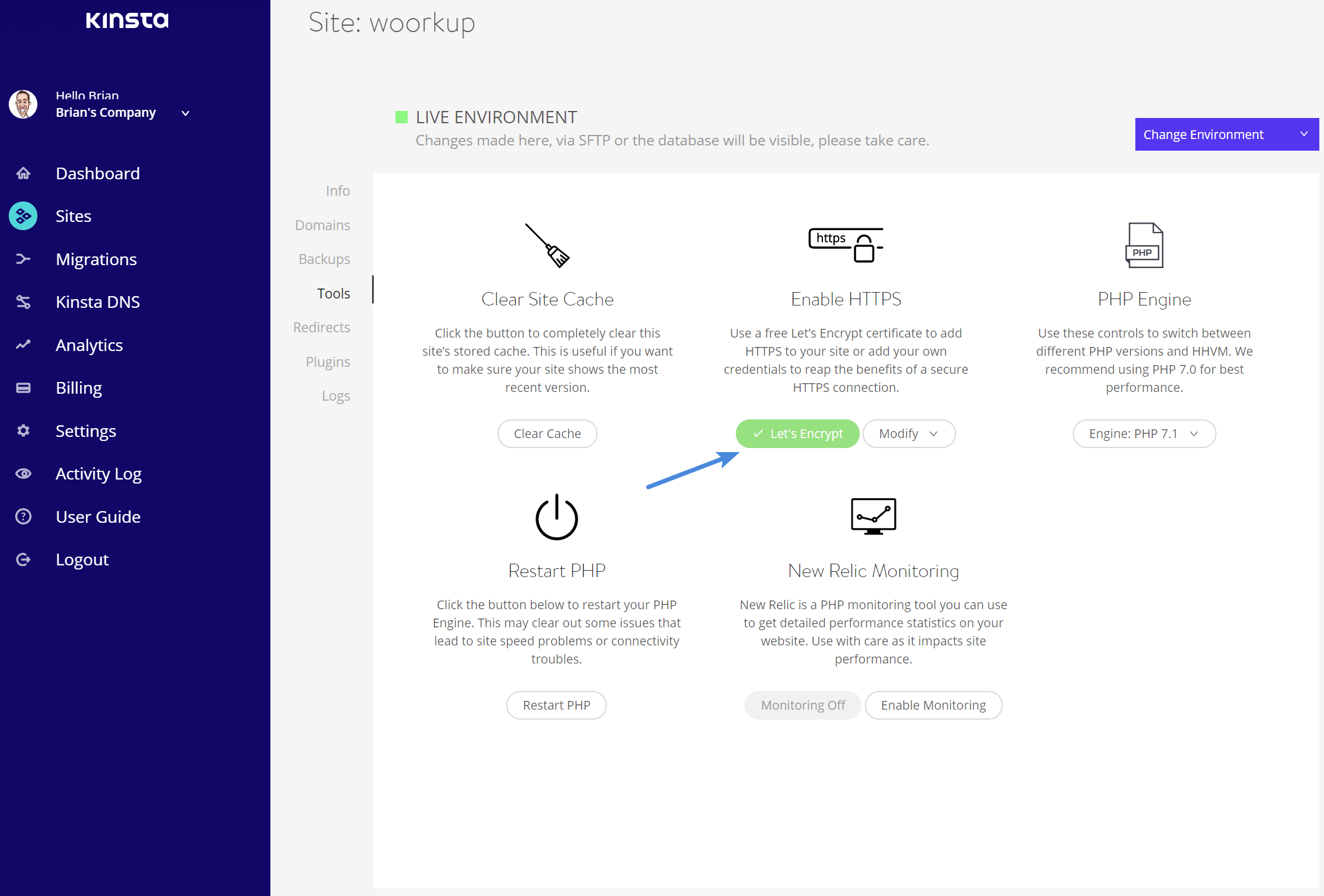1324x896 pixels.
Task: Click the Kinsta logo
Action: coord(127,20)
